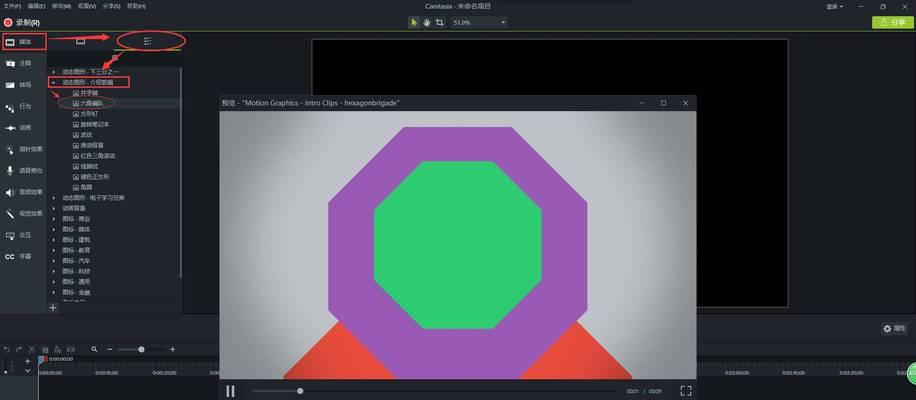
Task: Adjust the timeline zoom slider handle
Action: point(141,349)
